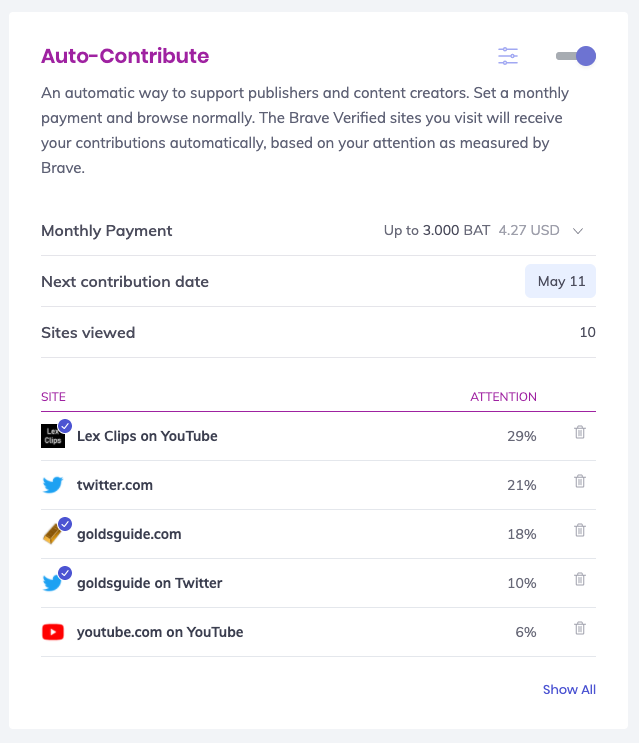Viewport: 639px width, 743px height.
Task: Expand the Monthly Payment dropdown chevron
Action: 578,231
